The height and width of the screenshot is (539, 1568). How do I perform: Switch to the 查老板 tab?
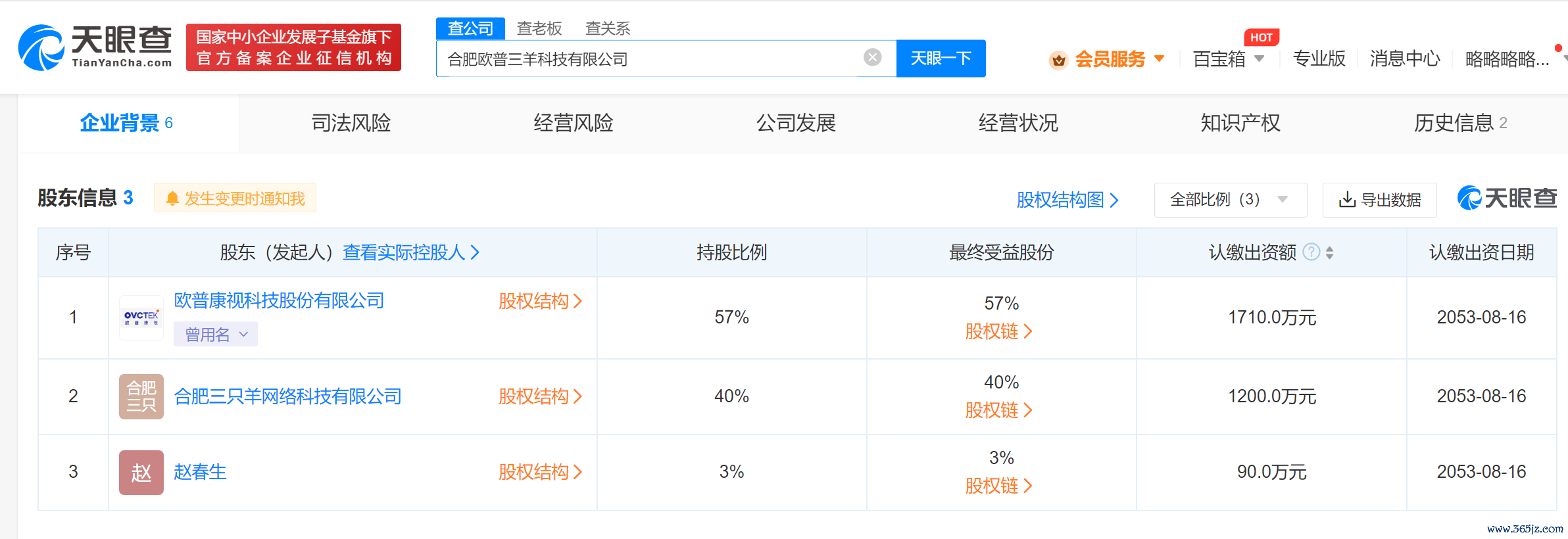539,28
